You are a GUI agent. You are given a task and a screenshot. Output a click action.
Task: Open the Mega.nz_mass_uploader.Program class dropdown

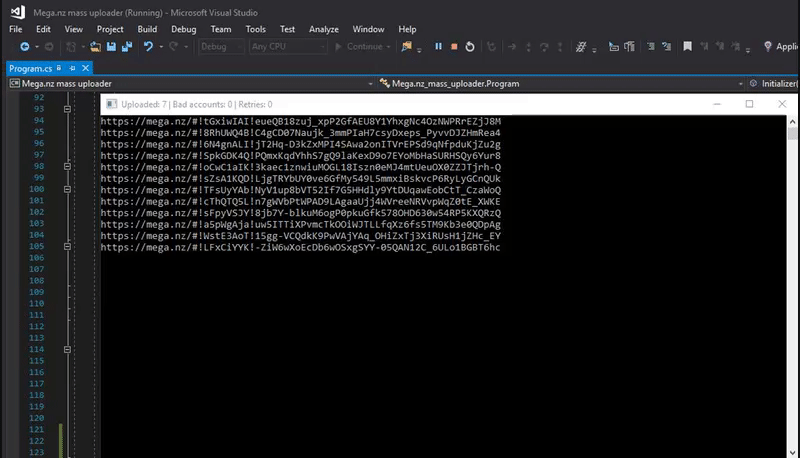click(561, 84)
